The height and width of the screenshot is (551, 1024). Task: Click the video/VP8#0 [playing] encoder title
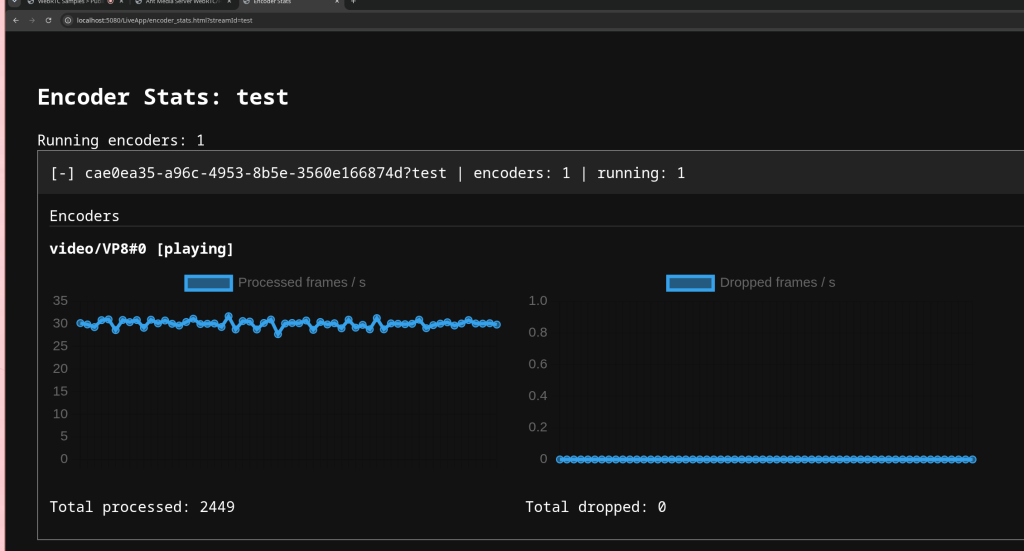click(x=141, y=249)
